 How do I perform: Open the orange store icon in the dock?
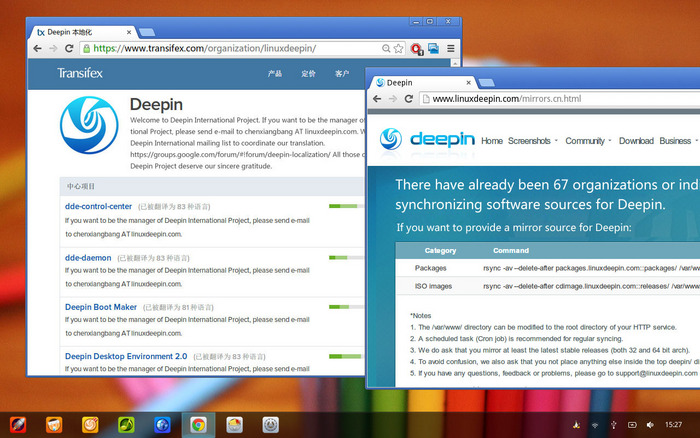[54, 425]
